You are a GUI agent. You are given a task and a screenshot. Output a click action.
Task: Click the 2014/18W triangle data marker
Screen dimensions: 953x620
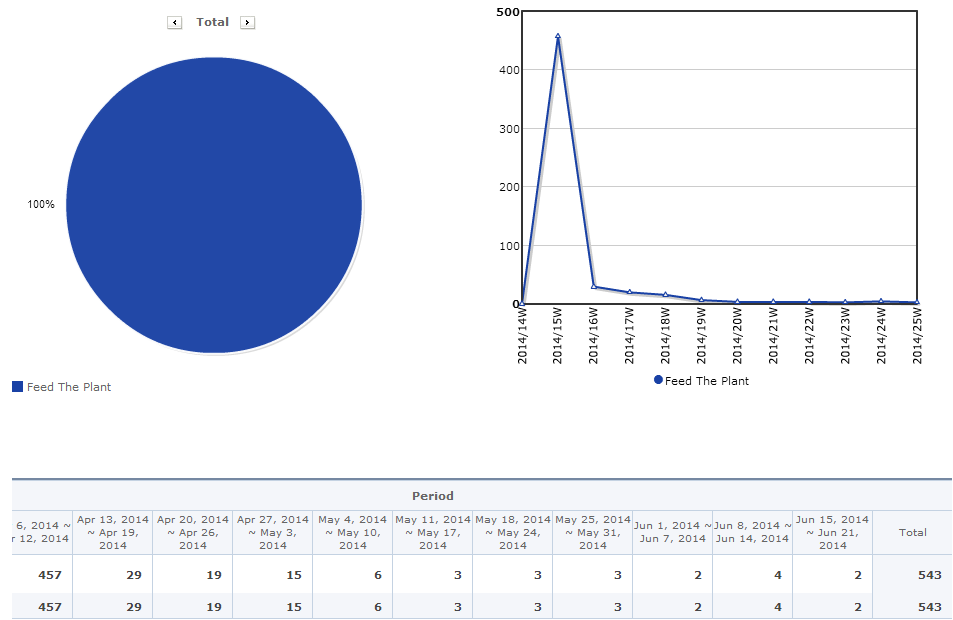(666, 294)
